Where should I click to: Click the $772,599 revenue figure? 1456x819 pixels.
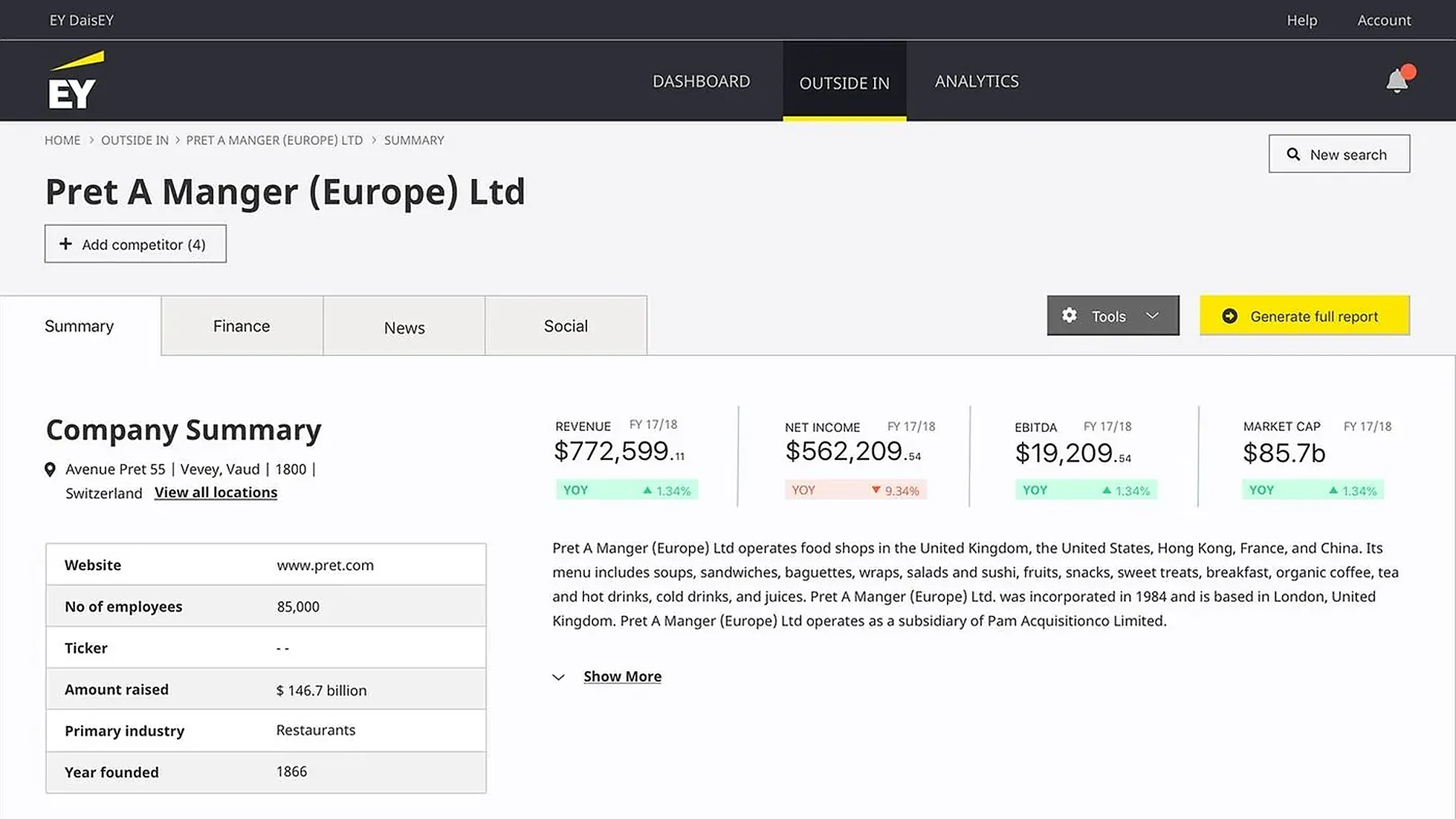click(619, 451)
